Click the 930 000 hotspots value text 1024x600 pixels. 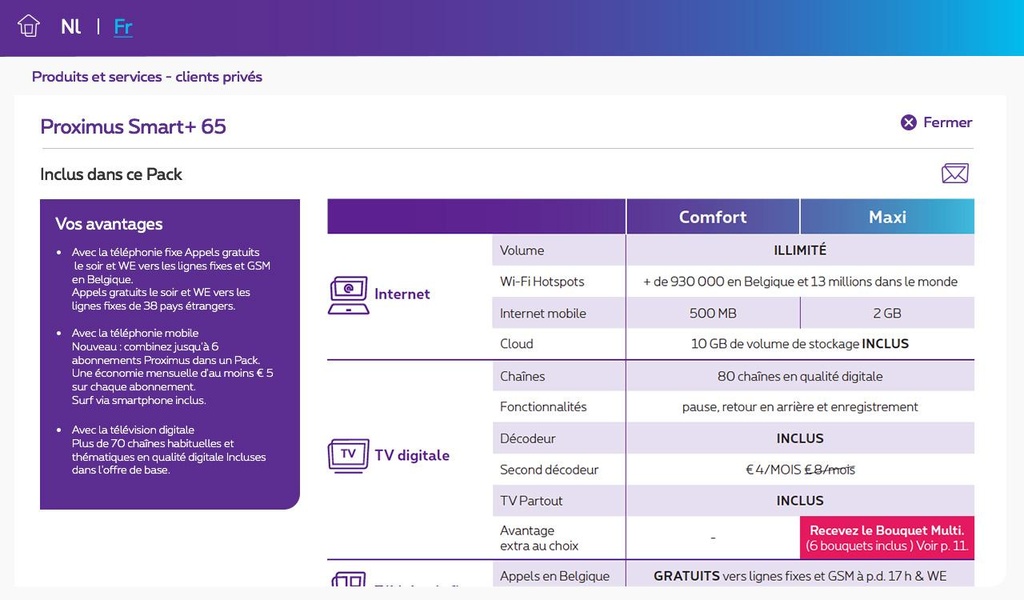click(800, 281)
